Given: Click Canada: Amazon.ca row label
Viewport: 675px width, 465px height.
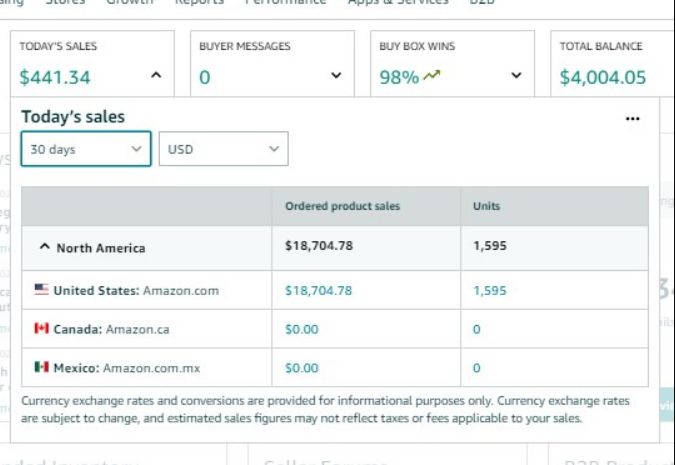Looking at the screenshot, I should click(111, 329).
